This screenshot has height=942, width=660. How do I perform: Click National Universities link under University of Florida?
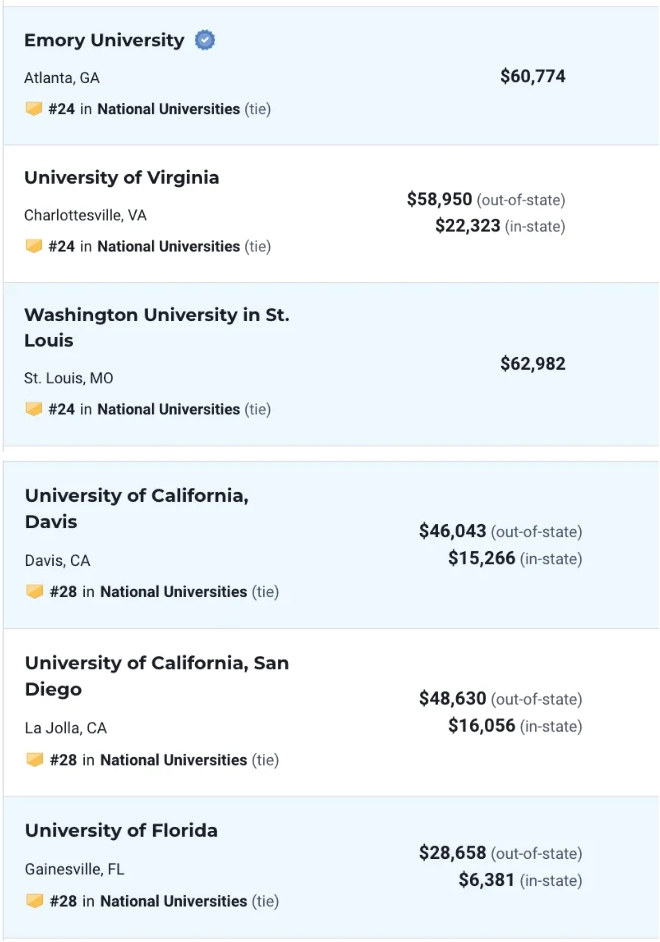173,901
